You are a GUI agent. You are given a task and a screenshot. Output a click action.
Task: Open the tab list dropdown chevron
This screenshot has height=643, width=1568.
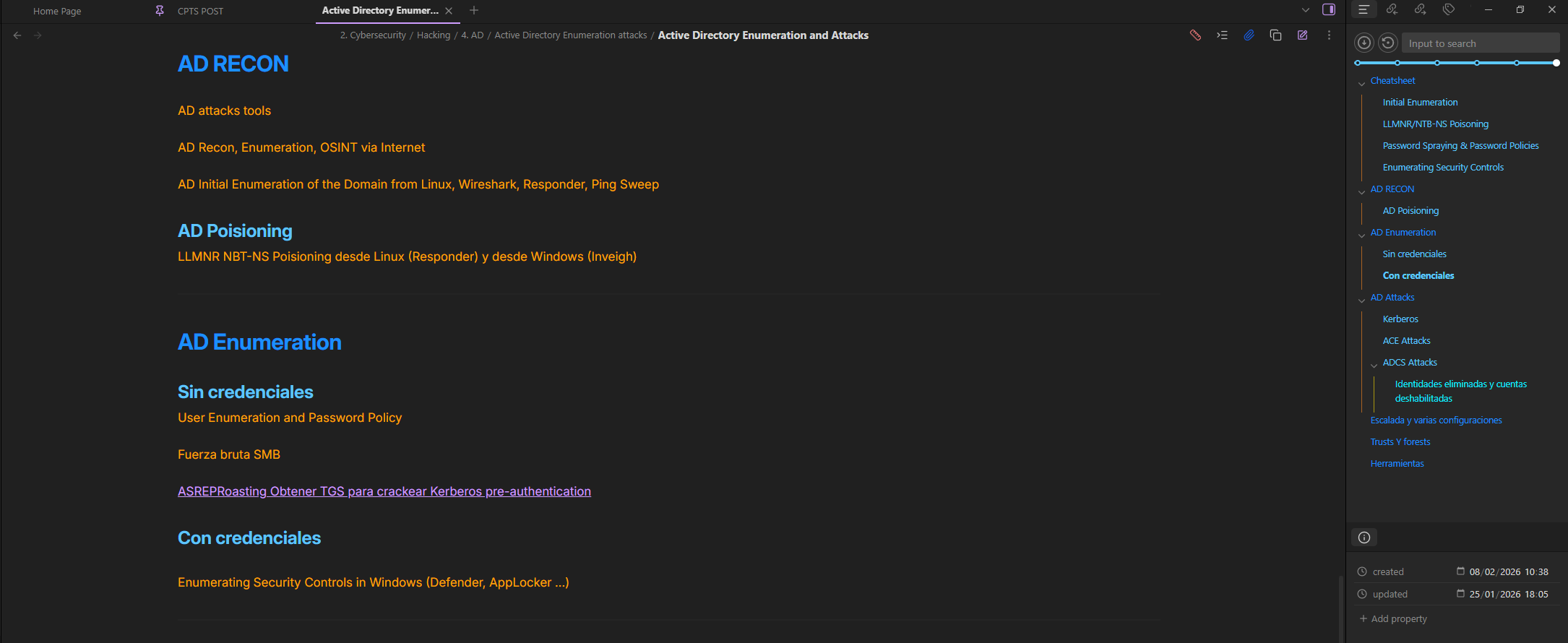click(x=1306, y=10)
